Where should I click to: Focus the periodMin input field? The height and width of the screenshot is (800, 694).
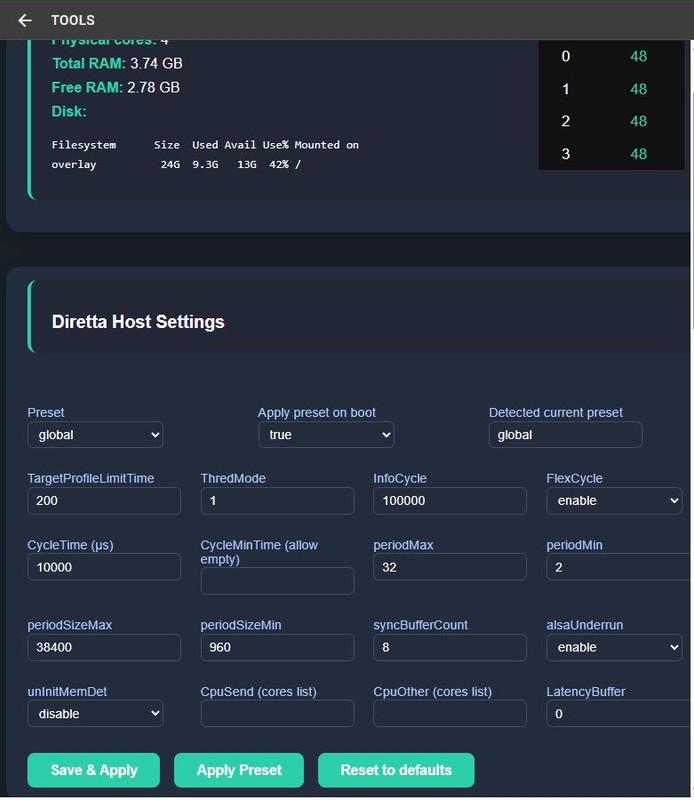coord(618,567)
